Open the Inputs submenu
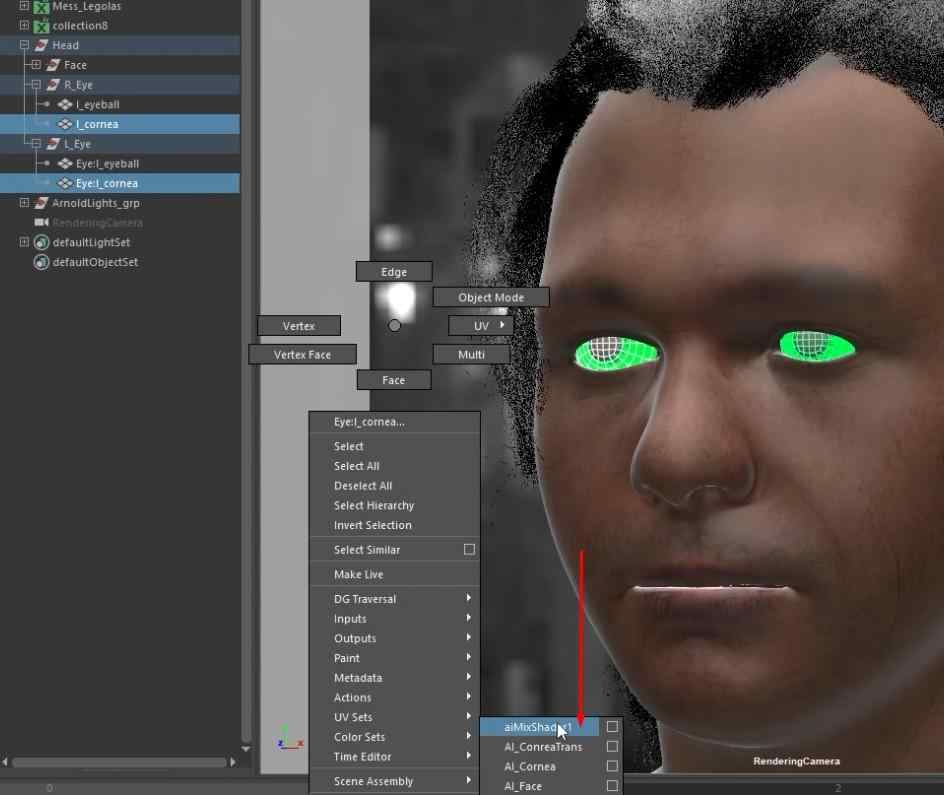Image resolution: width=944 pixels, height=795 pixels. point(395,619)
